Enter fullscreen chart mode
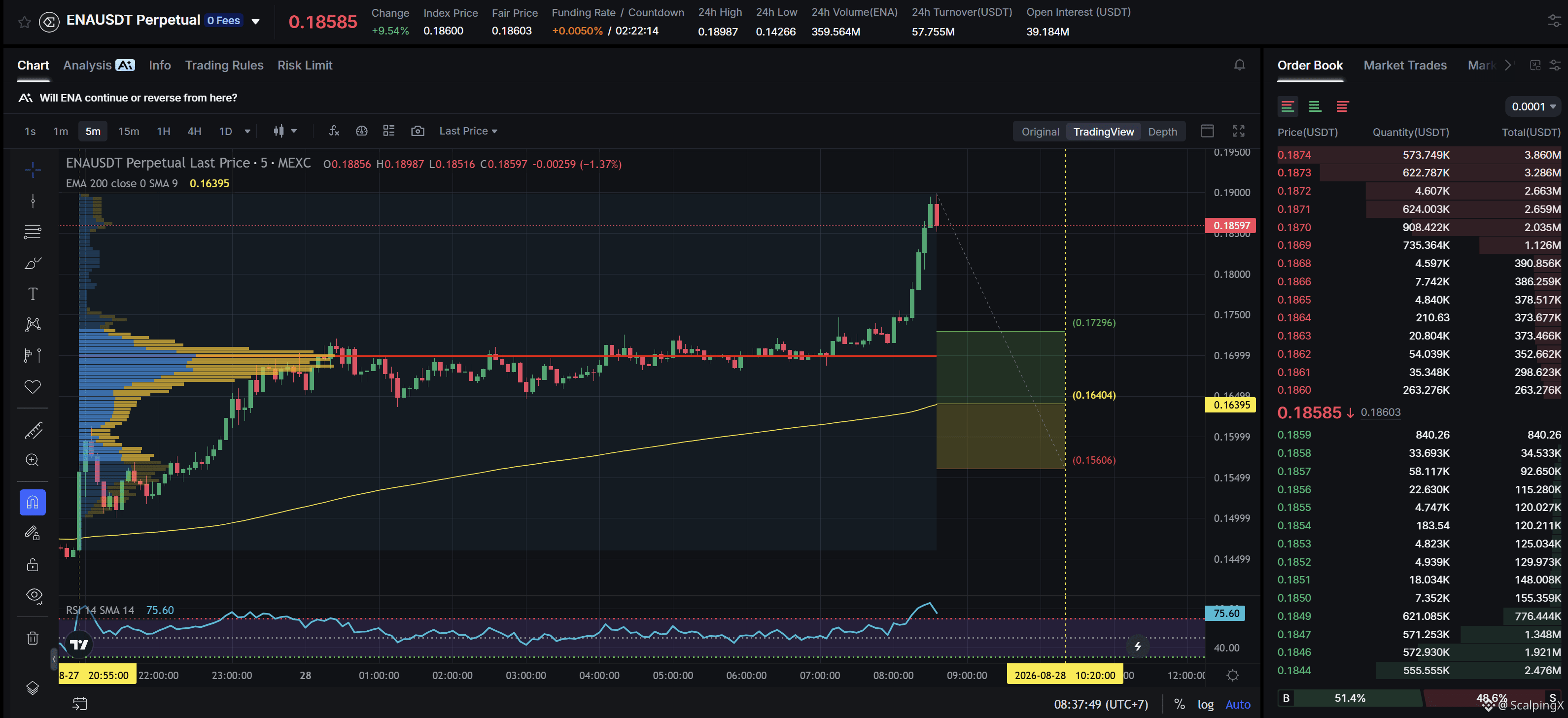 1238,131
